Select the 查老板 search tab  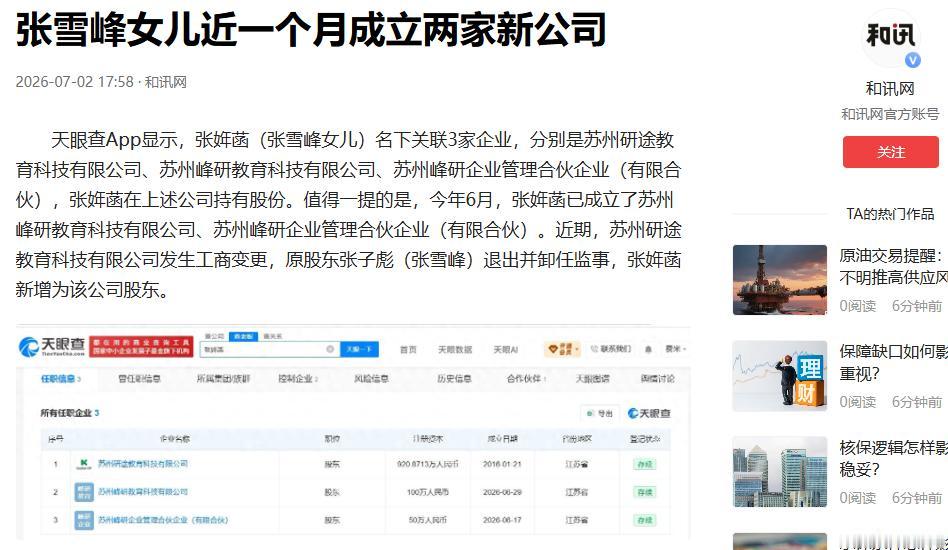[244, 336]
